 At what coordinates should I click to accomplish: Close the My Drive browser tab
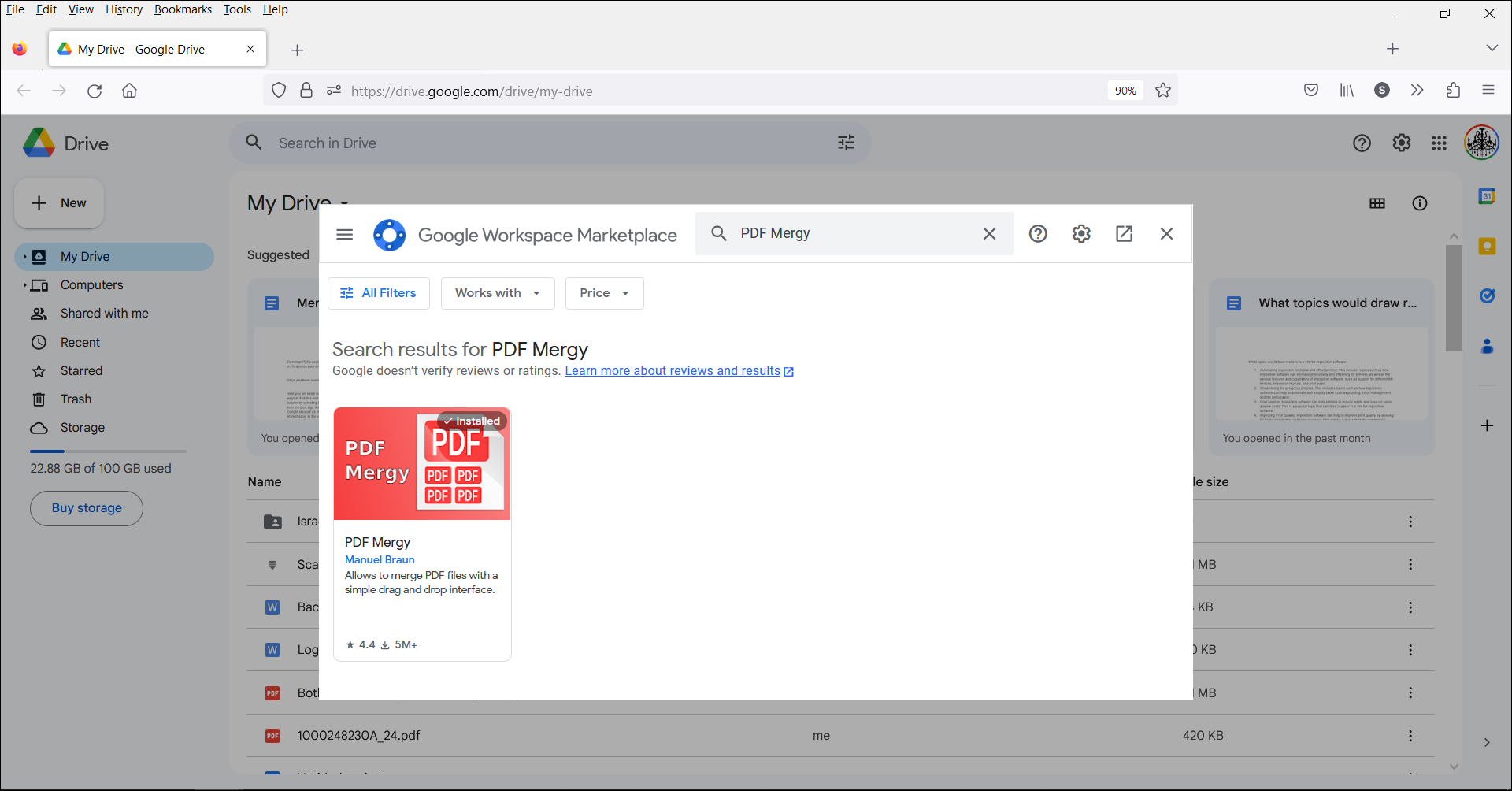click(250, 49)
